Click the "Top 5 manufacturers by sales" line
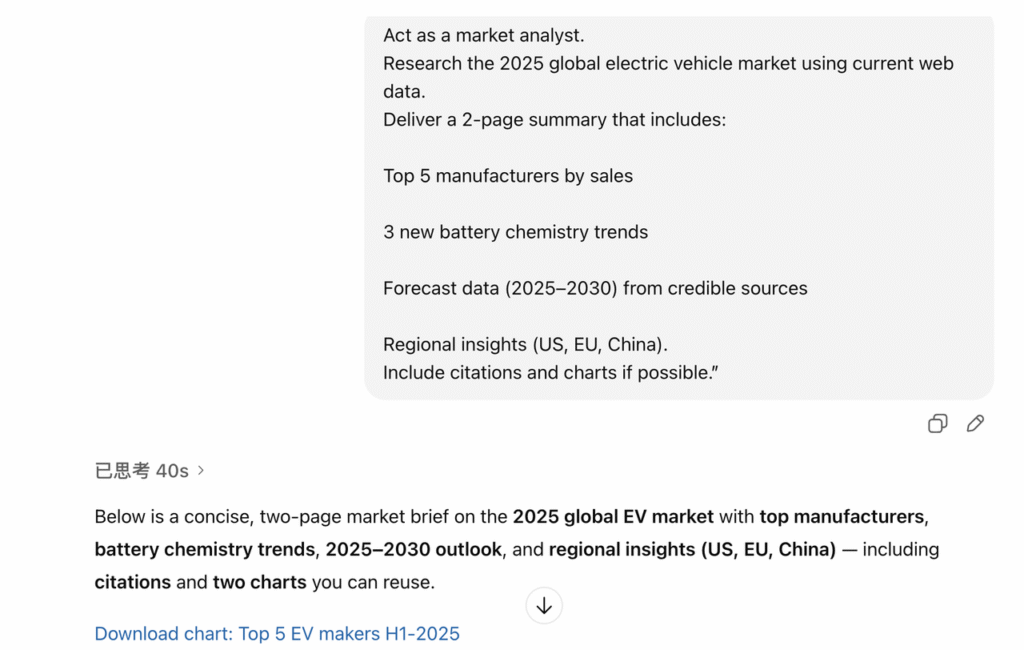Screen dimensions: 1024x650 coord(508,176)
